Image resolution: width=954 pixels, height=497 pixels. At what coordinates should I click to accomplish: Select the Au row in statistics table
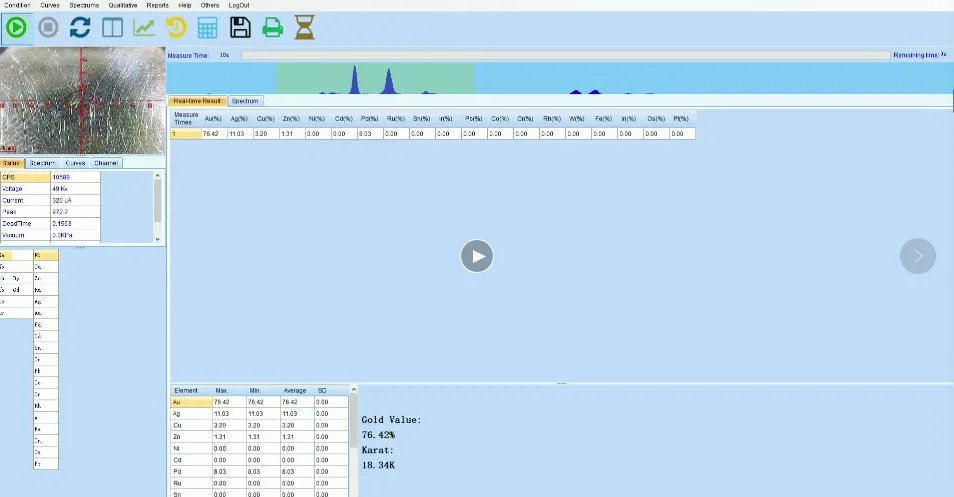(260, 402)
